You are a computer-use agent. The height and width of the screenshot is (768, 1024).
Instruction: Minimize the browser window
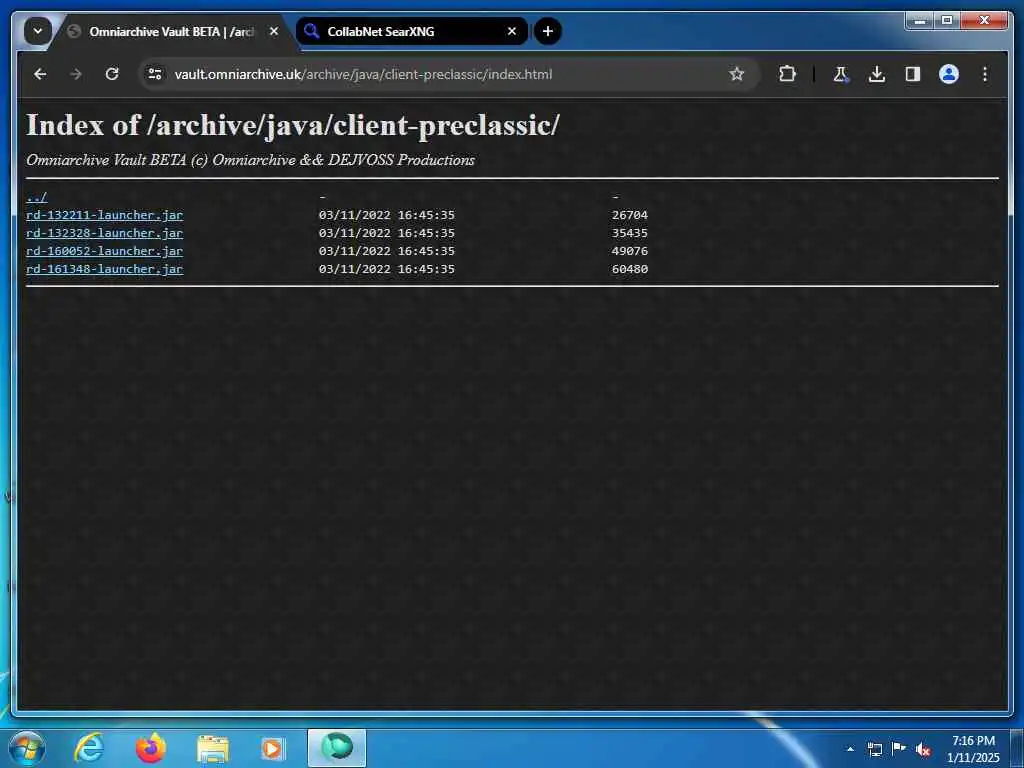coord(920,21)
